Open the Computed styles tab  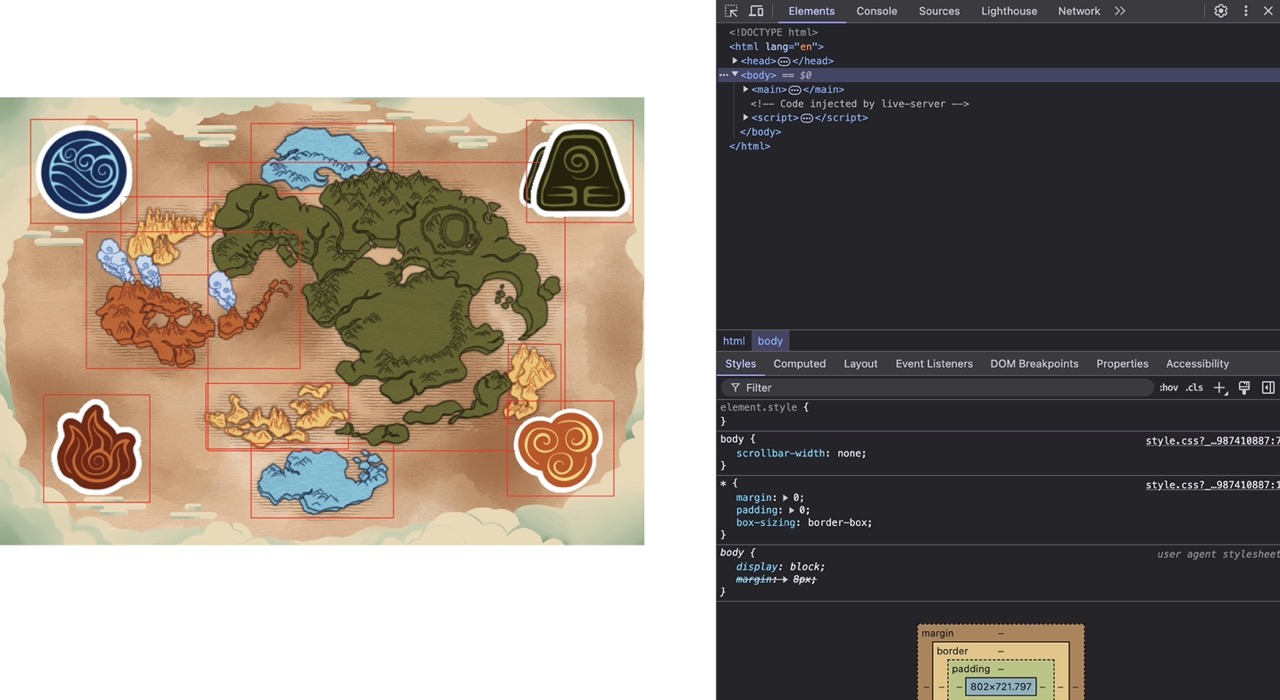pyautogui.click(x=799, y=364)
